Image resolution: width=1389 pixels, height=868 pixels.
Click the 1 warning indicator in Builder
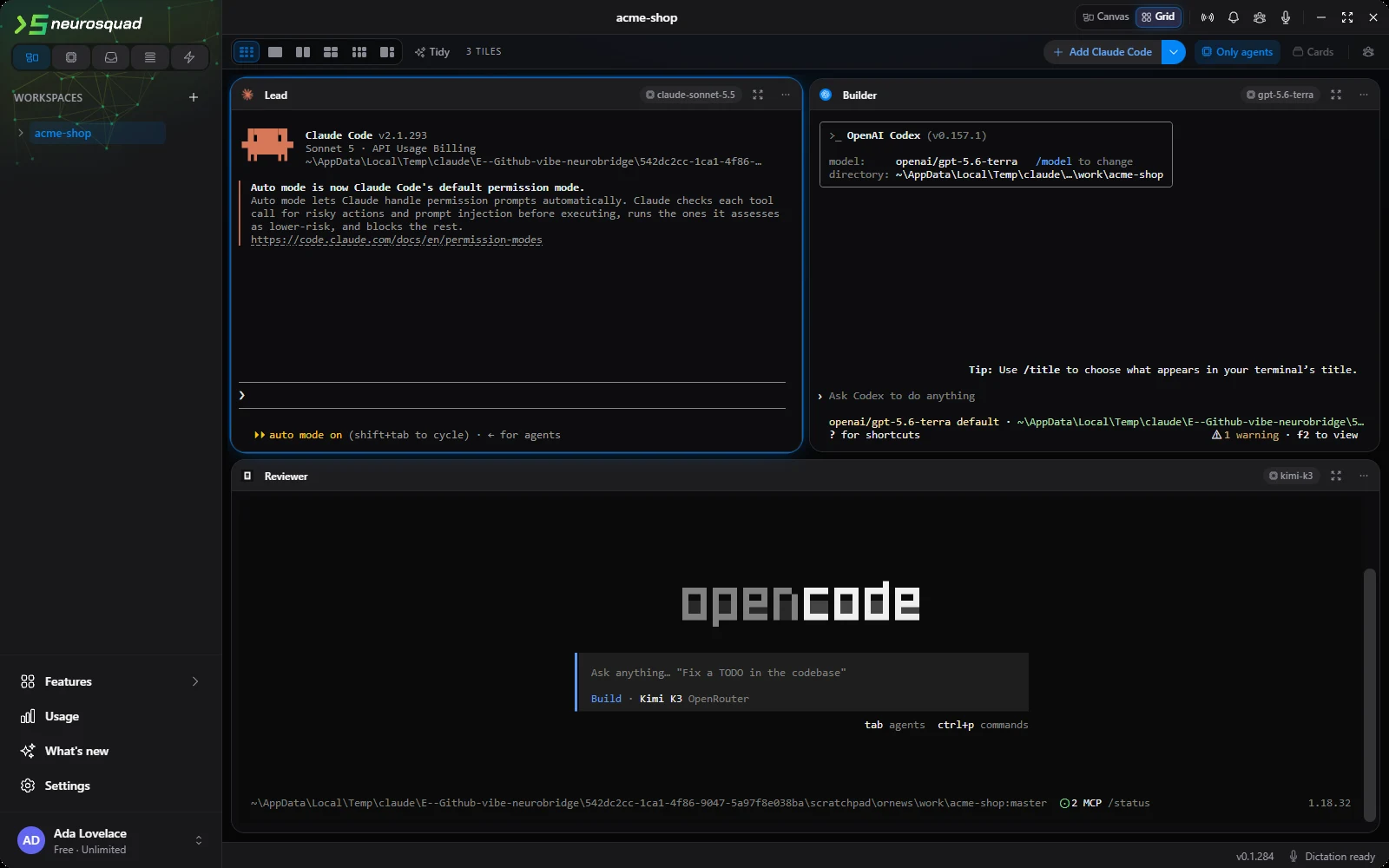pyautogui.click(x=1246, y=435)
